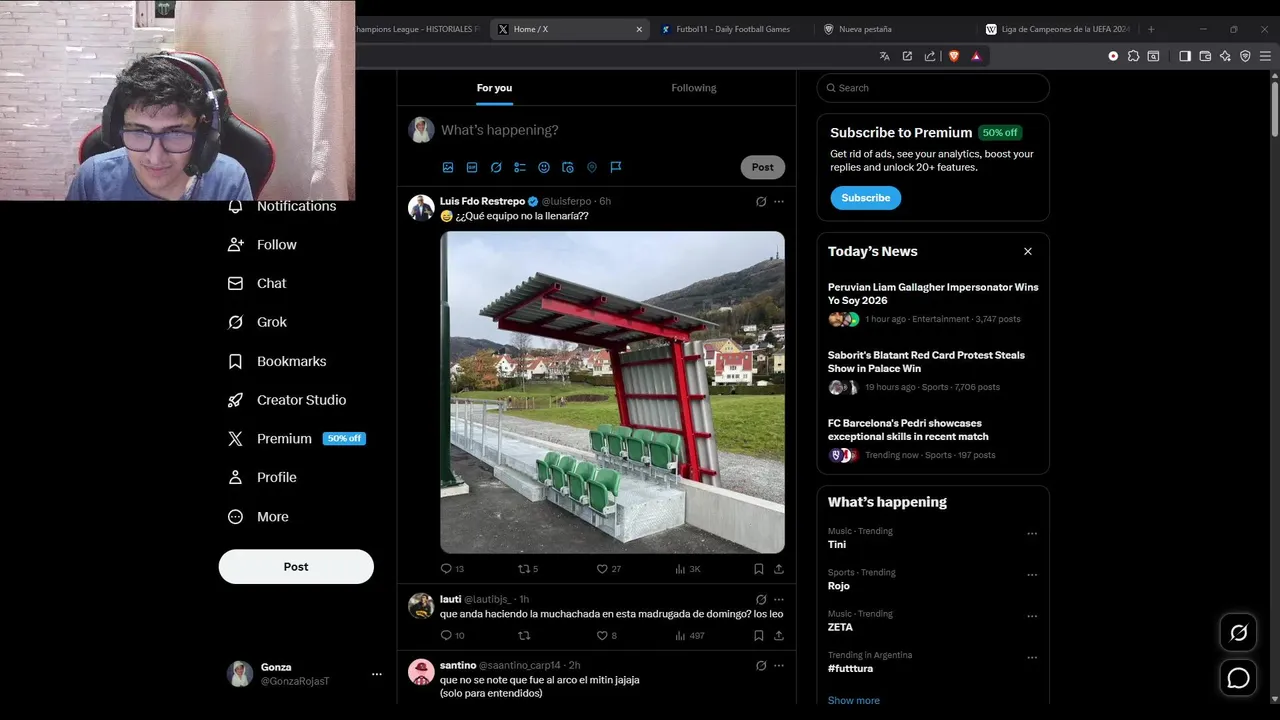The image size is (1280, 720).
Task: Add media image to the new post
Action: coord(448,167)
